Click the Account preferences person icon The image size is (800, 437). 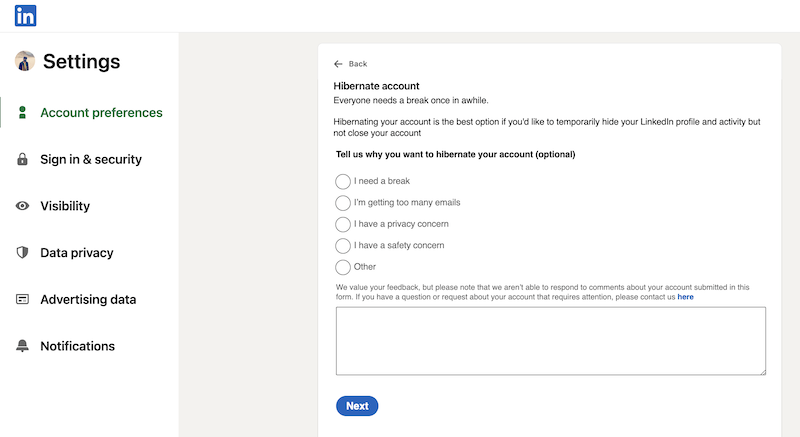23,113
